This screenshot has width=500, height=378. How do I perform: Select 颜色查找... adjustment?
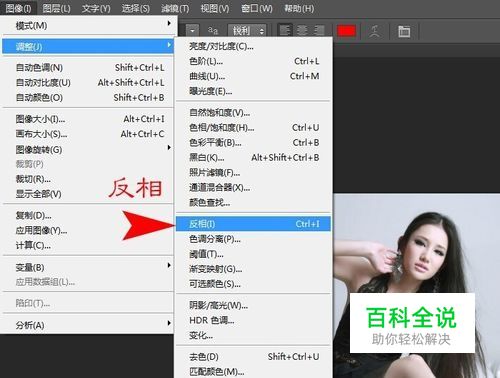click(253, 202)
